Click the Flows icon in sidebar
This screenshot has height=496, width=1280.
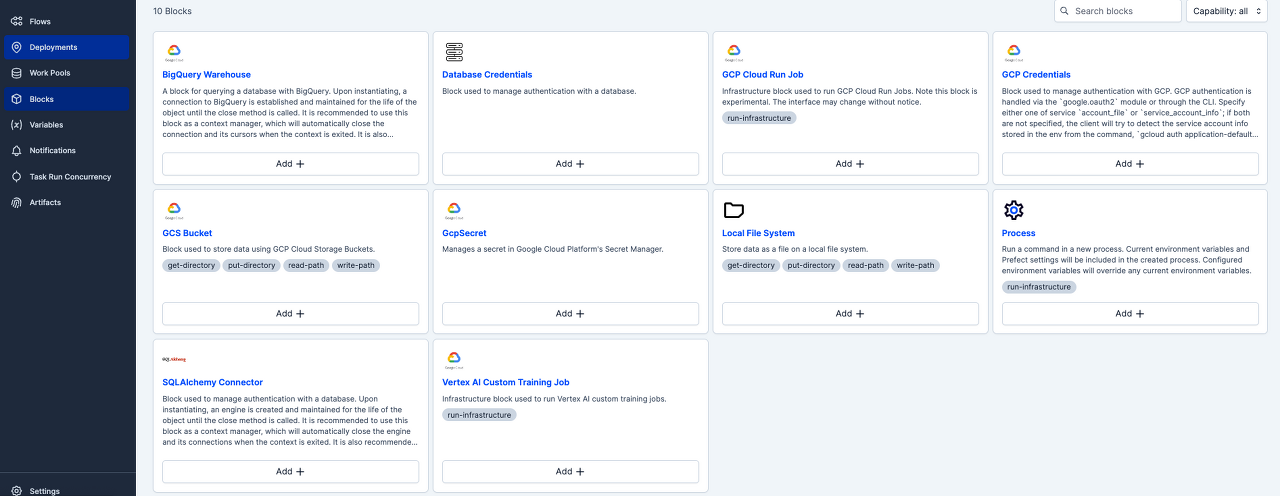[16, 21]
